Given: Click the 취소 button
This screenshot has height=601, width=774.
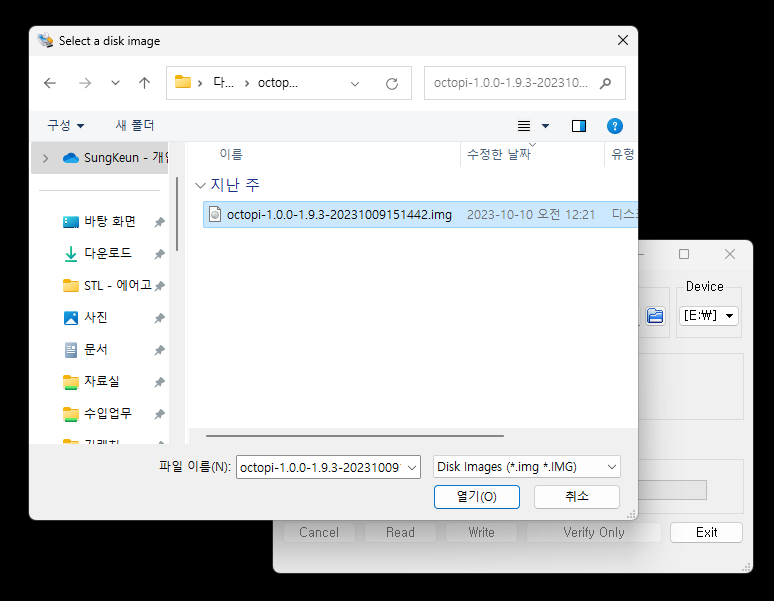Looking at the screenshot, I should pos(577,496).
